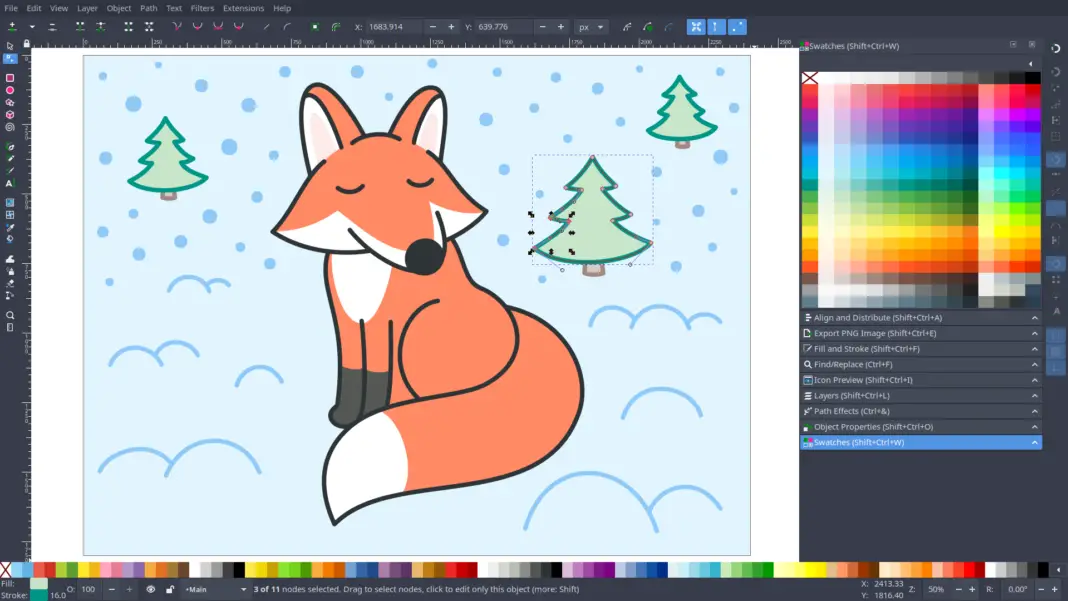Viewport: 1068px width, 601px height.
Task: Select the Node editing tool
Action: coord(8,58)
